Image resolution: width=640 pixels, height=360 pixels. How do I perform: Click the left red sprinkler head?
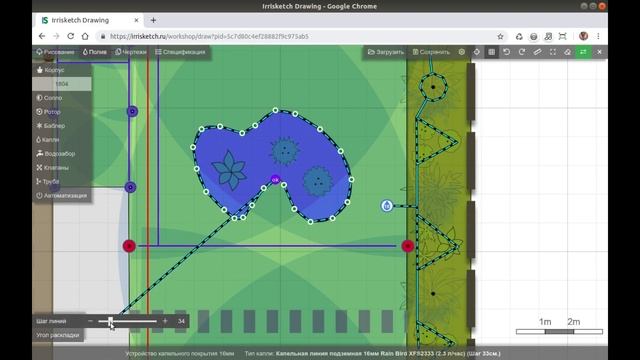tap(129, 246)
